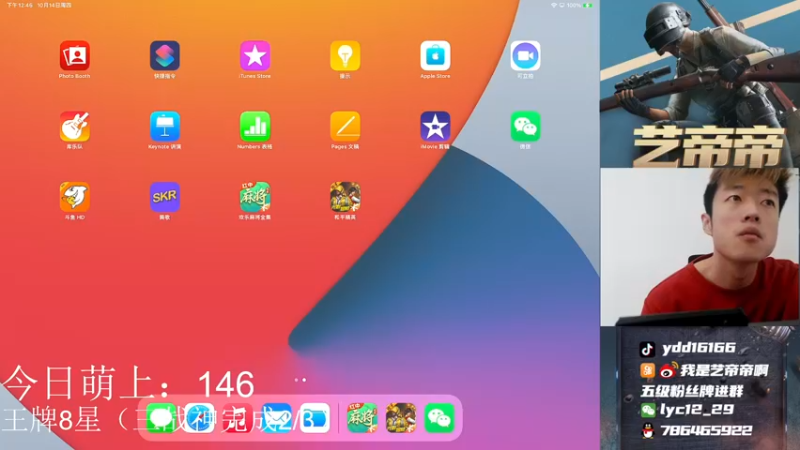Open Safari in the dock
Viewport: 800px width, 450px height.
point(199,418)
